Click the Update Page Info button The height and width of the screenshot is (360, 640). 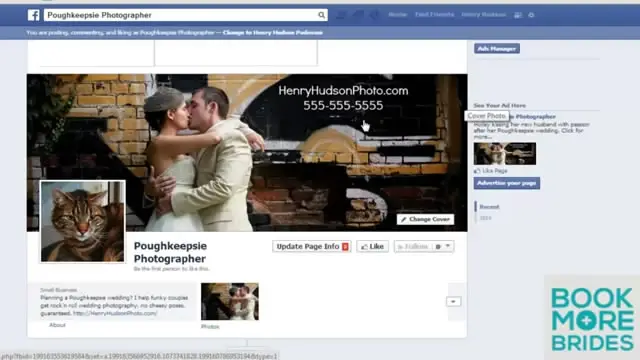point(312,247)
